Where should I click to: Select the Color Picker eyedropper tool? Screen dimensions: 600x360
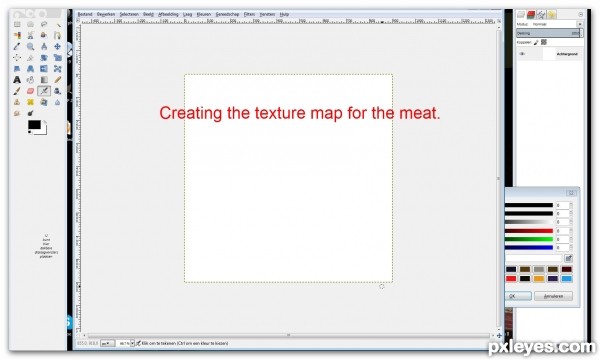coord(17,47)
